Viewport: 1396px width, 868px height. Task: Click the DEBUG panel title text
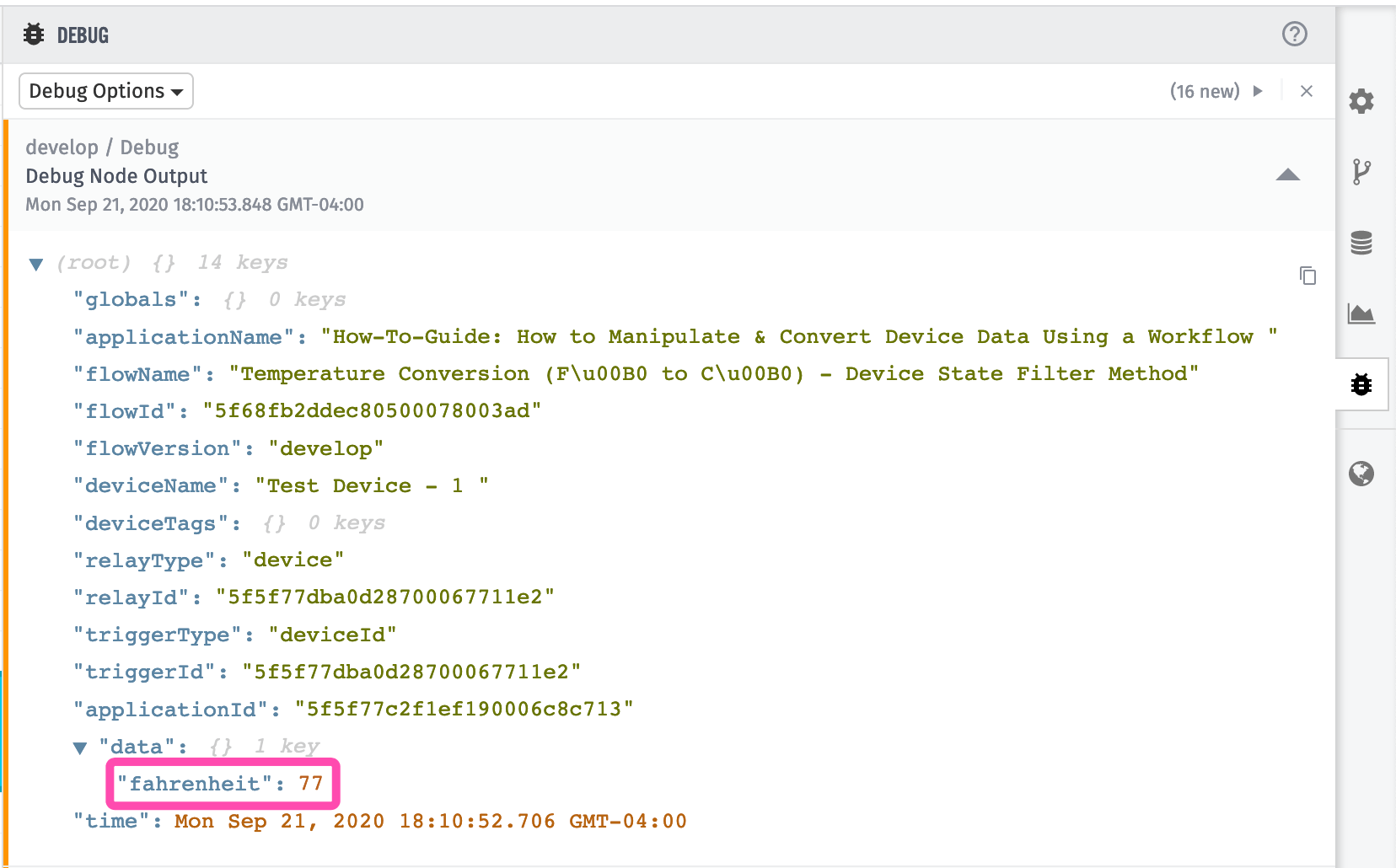click(x=83, y=35)
